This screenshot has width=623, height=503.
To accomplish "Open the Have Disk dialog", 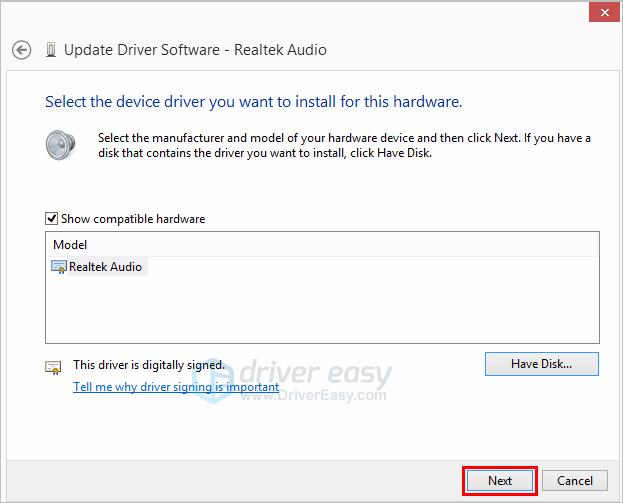I will pos(542,364).
